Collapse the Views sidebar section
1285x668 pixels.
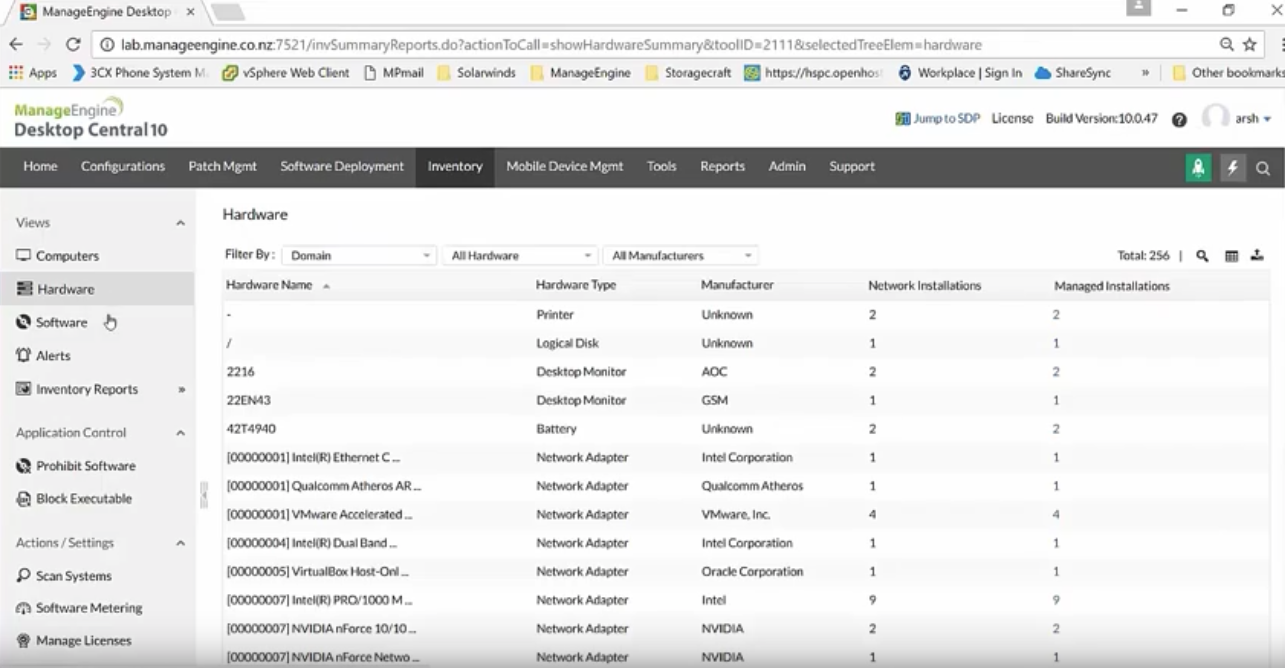click(180, 223)
